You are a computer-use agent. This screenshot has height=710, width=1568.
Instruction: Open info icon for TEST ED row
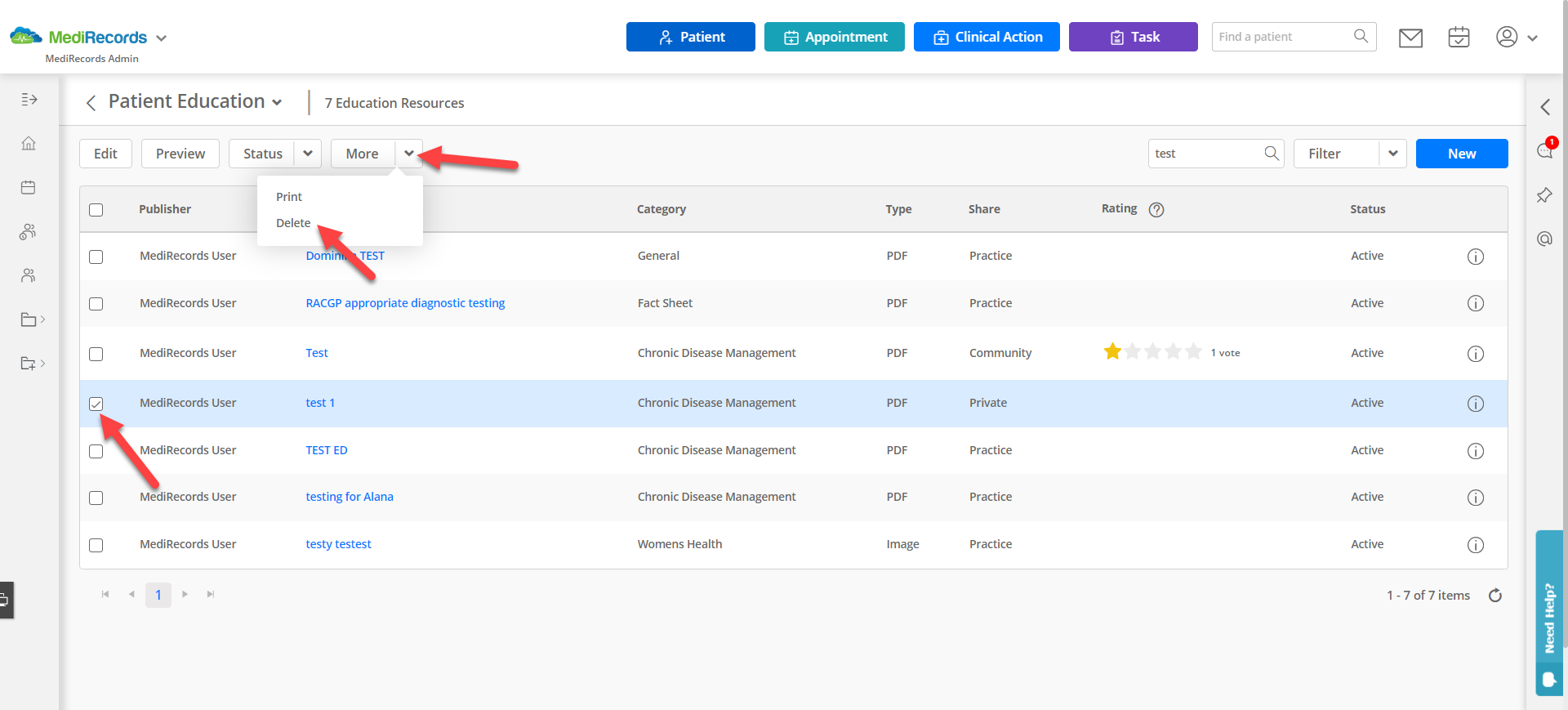(1476, 451)
